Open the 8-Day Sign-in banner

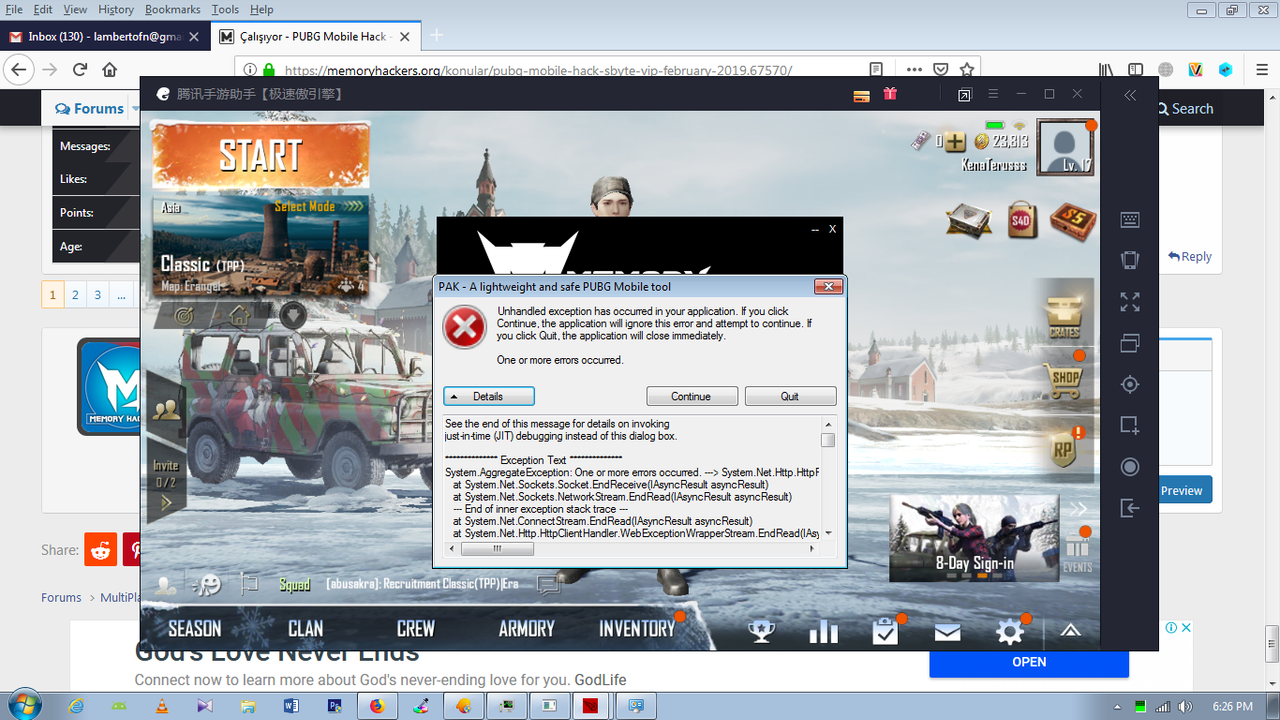[975, 538]
